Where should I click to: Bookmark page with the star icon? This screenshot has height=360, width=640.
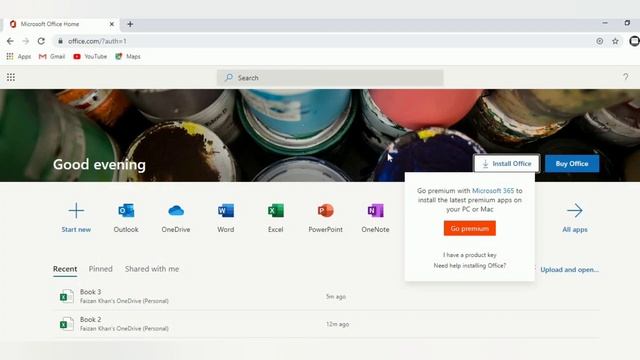[615, 41]
